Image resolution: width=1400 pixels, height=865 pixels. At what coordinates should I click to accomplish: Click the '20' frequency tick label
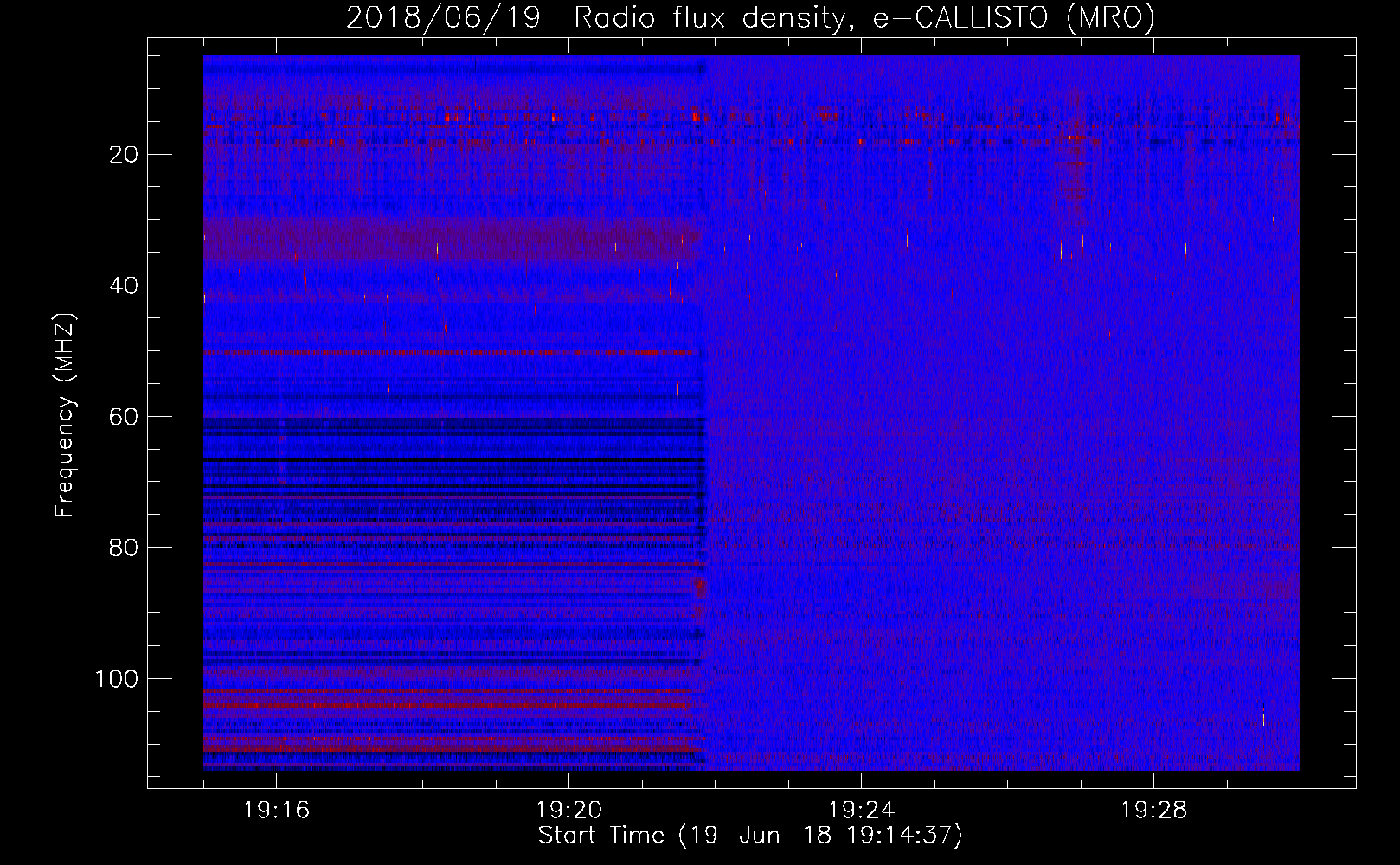pyautogui.click(x=125, y=155)
